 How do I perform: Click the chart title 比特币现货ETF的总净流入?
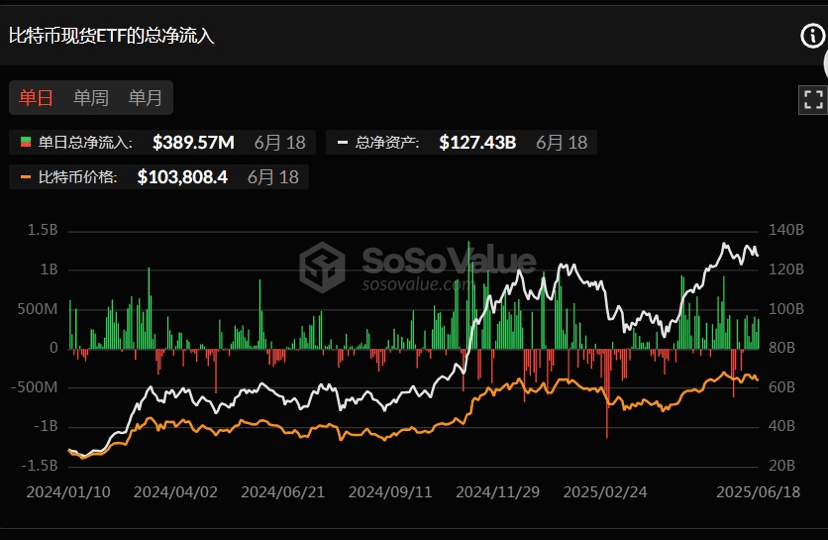pos(111,36)
